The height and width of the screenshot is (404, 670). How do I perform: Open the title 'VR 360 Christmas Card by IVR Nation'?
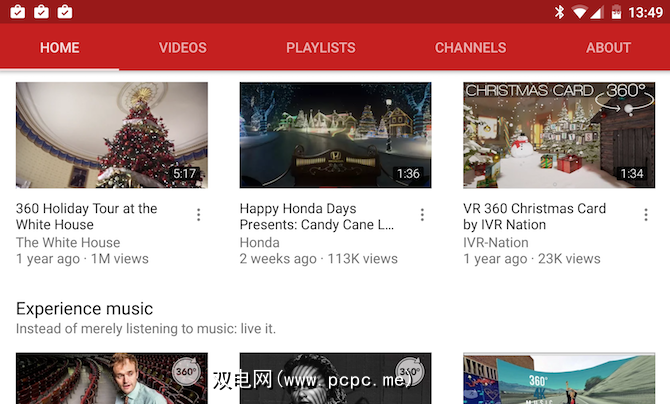(x=535, y=216)
